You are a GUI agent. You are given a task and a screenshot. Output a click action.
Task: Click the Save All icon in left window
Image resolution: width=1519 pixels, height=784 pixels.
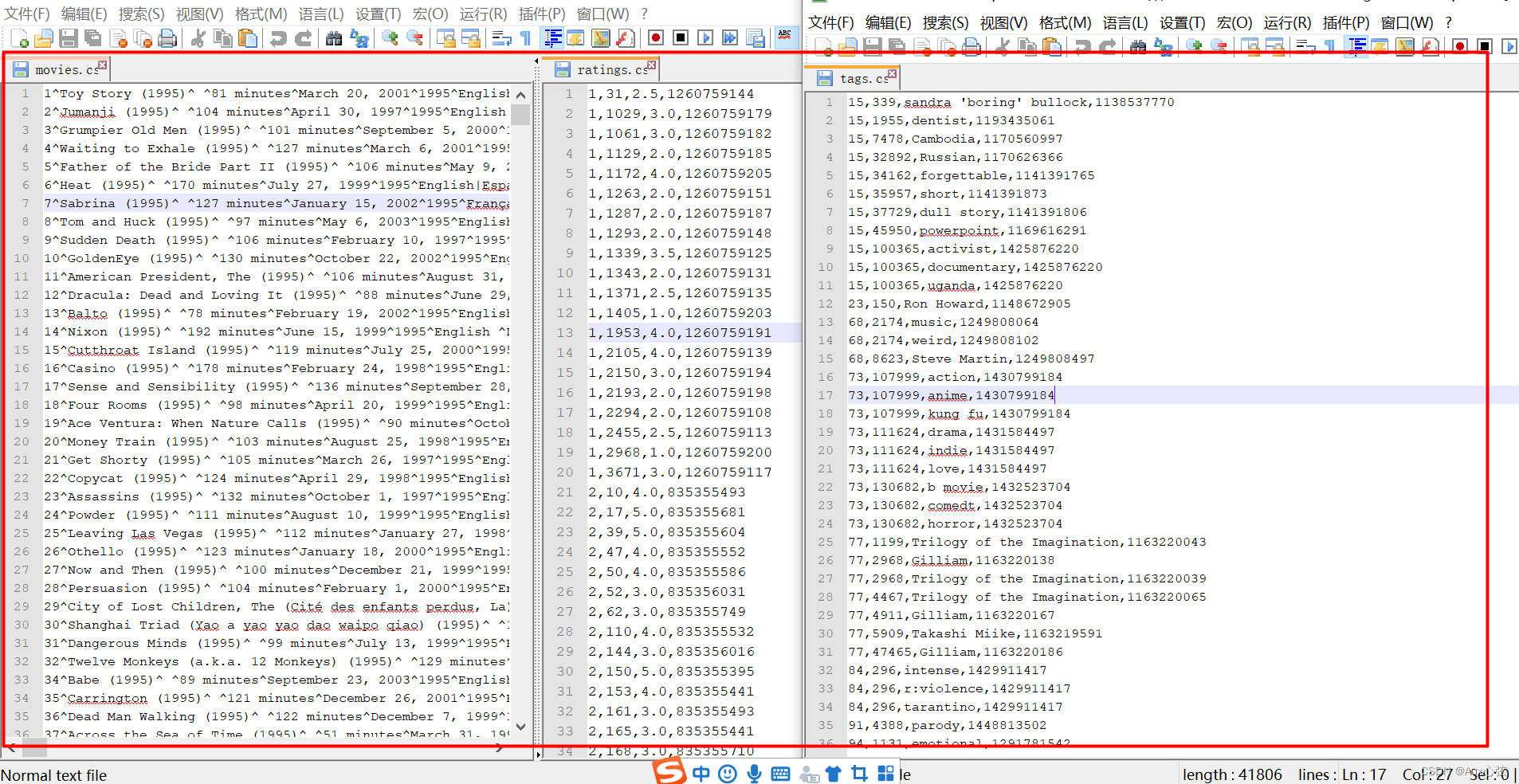point(93,38)
